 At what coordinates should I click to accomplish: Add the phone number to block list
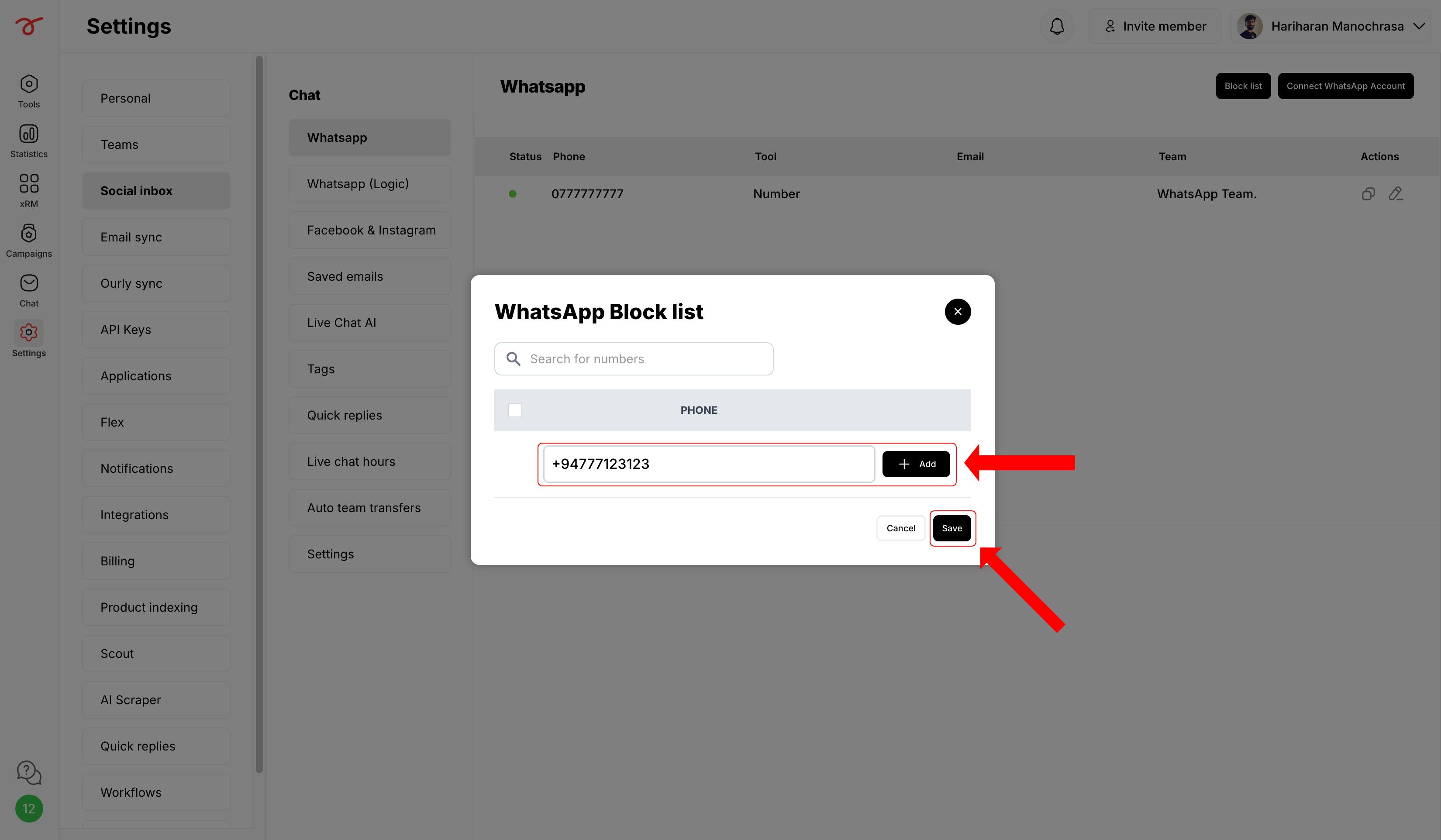(916, 465)
